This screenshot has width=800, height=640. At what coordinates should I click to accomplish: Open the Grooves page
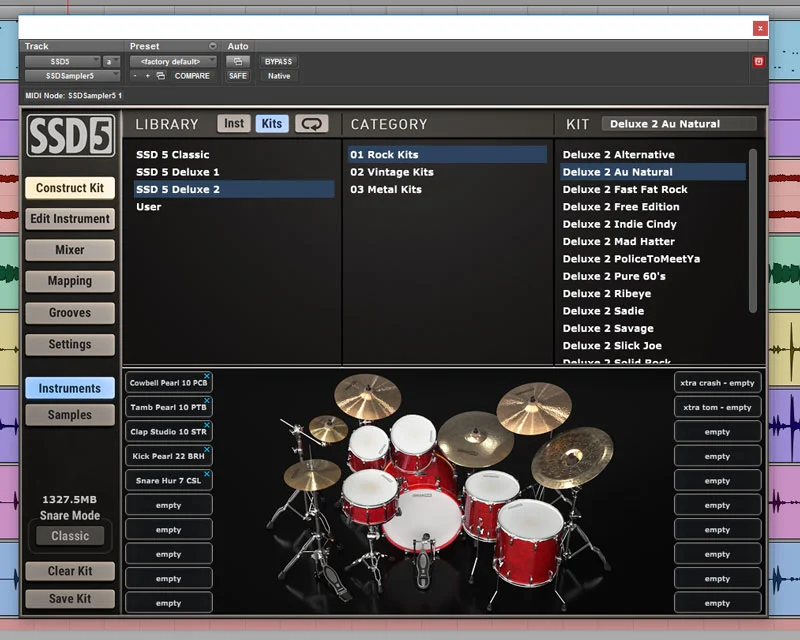pyautogui.click(x=70, y=313)
